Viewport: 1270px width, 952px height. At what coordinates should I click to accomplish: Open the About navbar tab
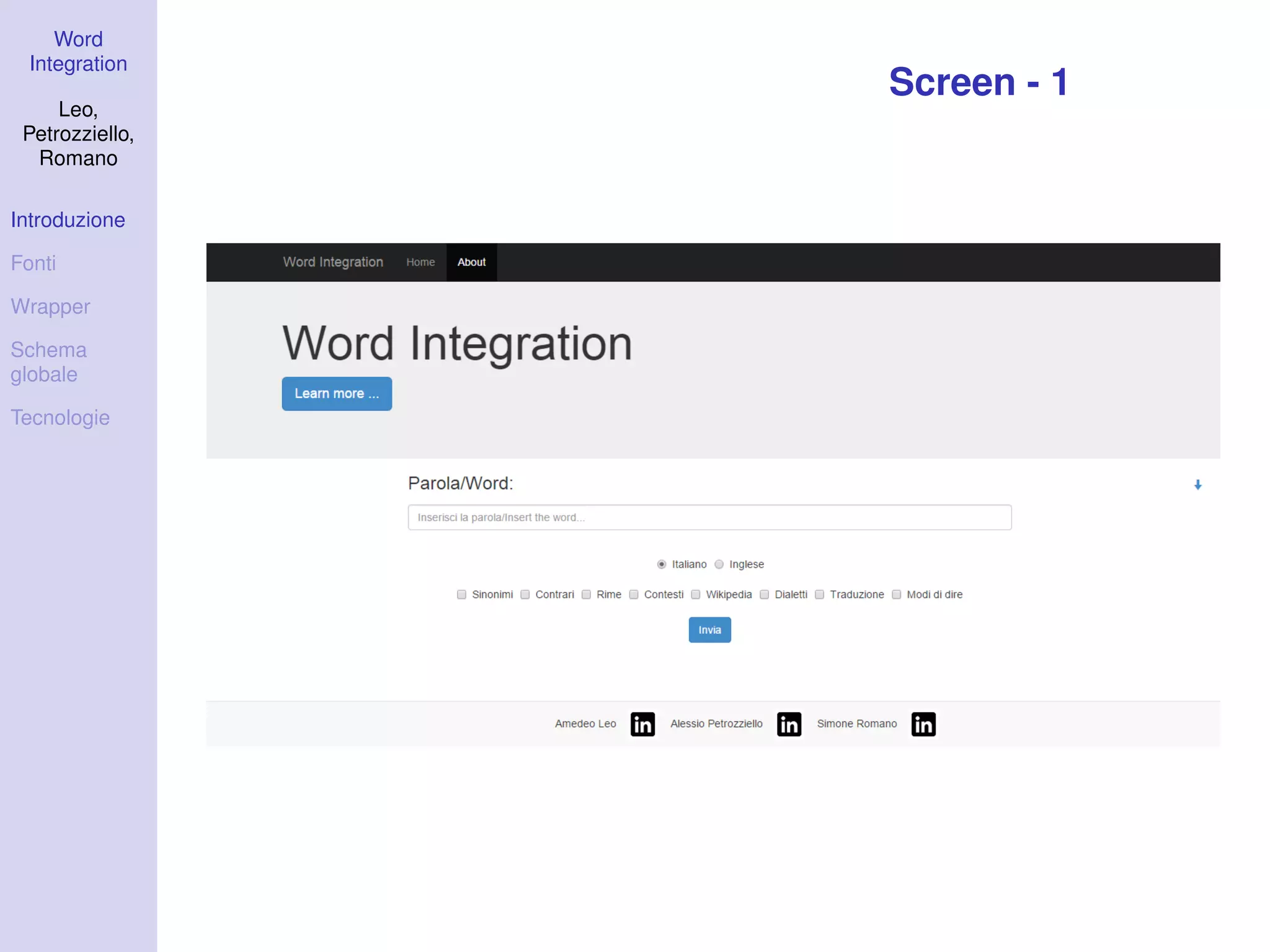point(472,262)
